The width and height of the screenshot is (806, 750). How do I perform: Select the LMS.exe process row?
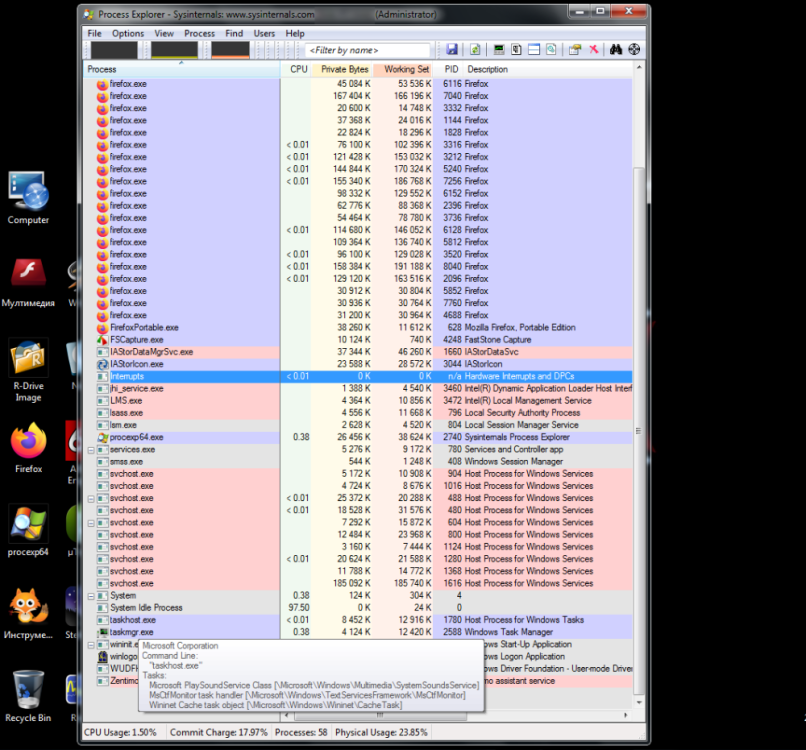358,401
